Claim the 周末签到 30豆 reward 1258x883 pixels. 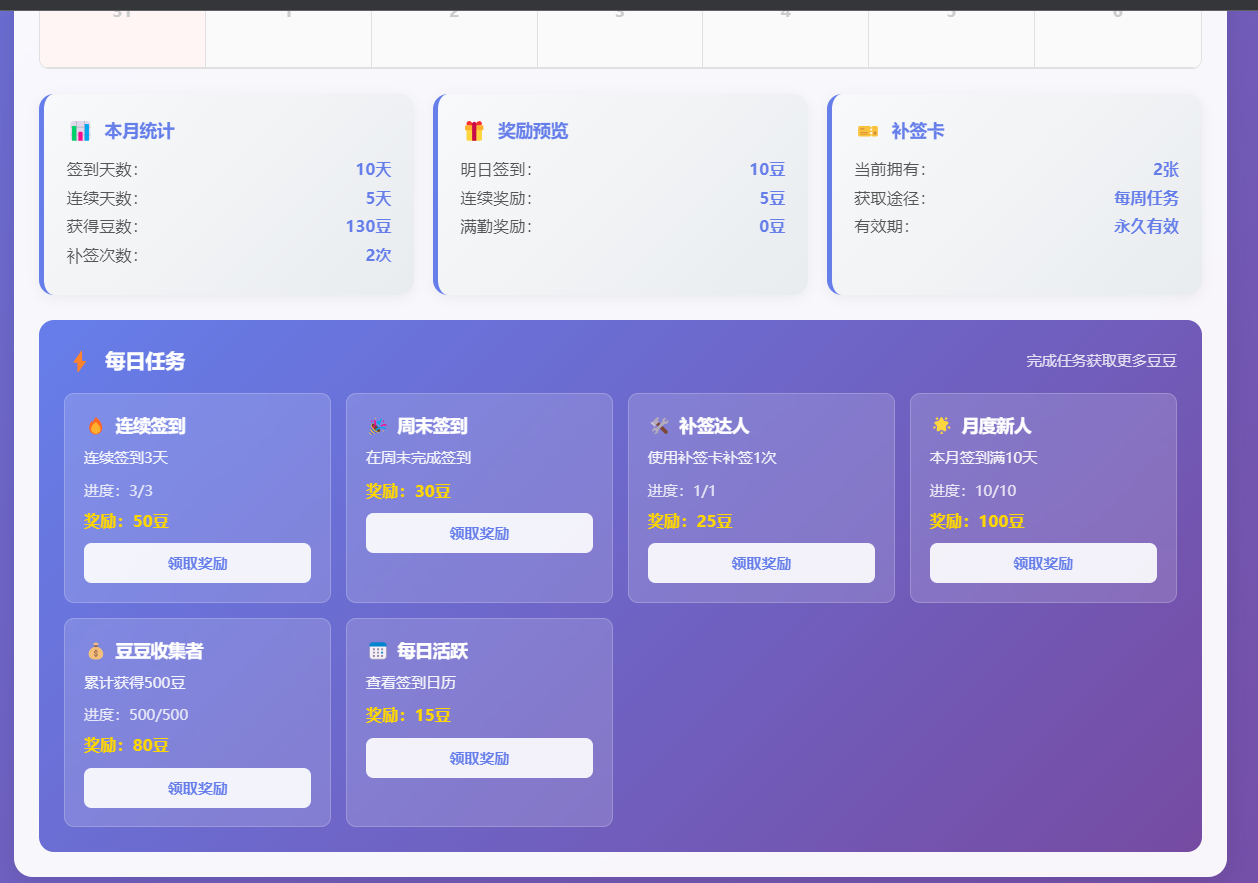pos(479,533)
